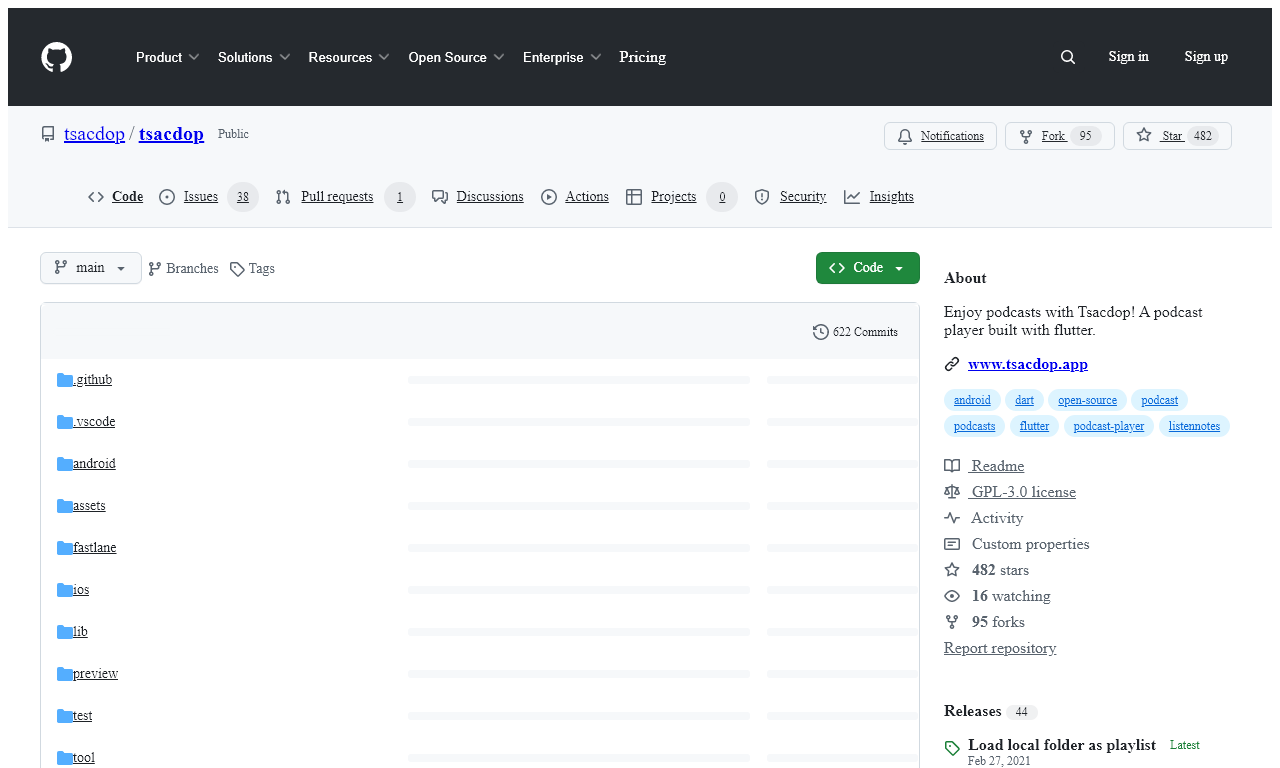The height and width of the screenshot is (768, 1280).
Task: Open the main branch selector
Action: (x=91, y=268)
